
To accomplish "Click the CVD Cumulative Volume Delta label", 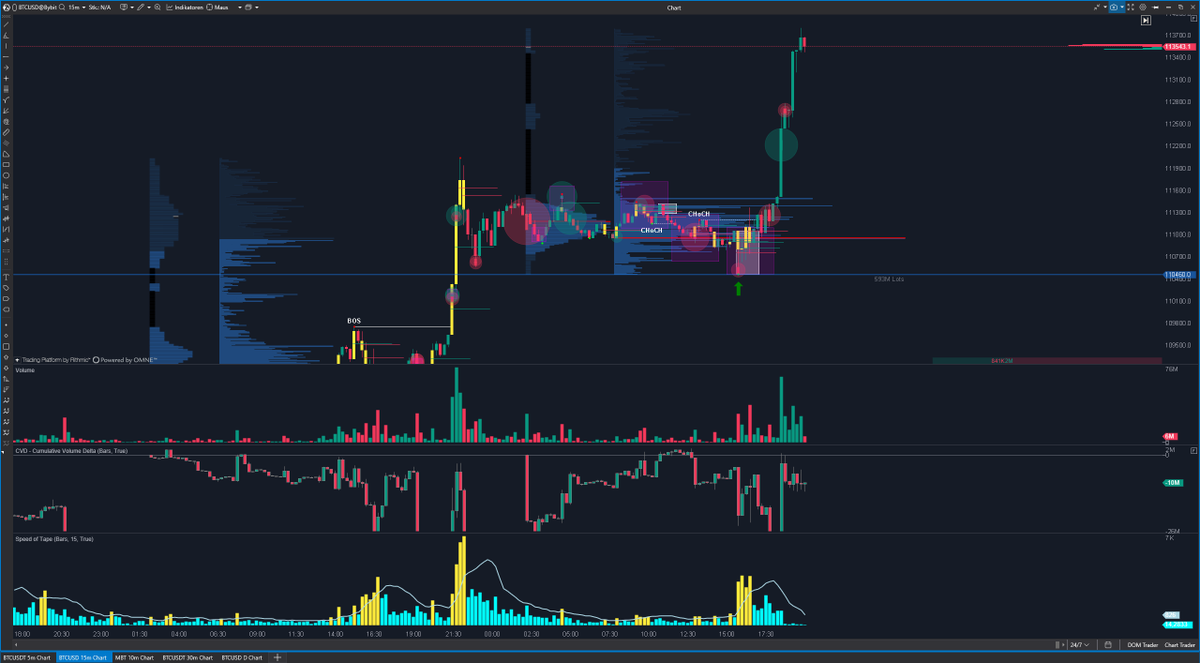I will pos(71,451).
